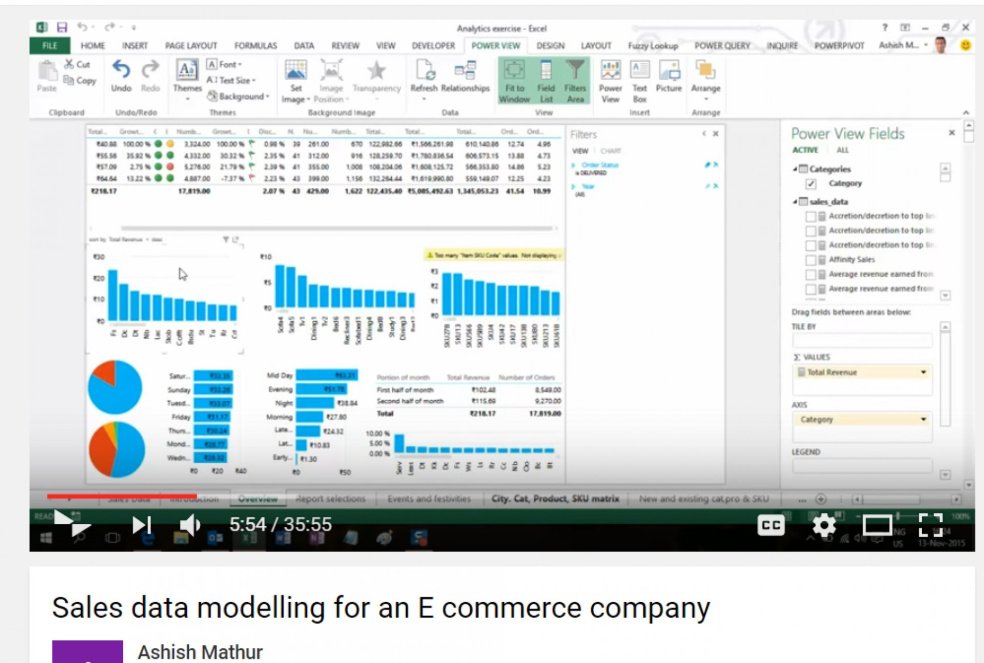Screen dimensions: 984x663
Task: Click the video progress bar near the start
Action: tap(60, 494)
